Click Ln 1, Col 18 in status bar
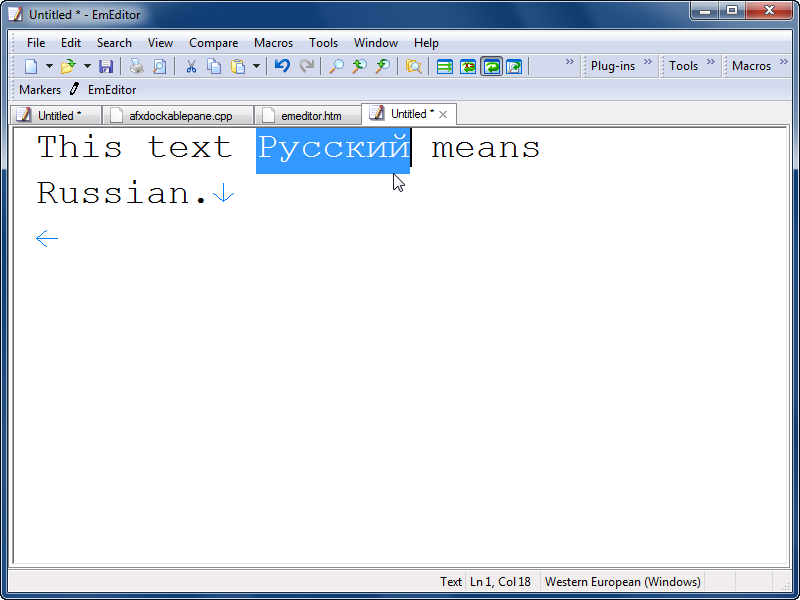The width and height of the screenshot is (800, 600). coord(500,582)
